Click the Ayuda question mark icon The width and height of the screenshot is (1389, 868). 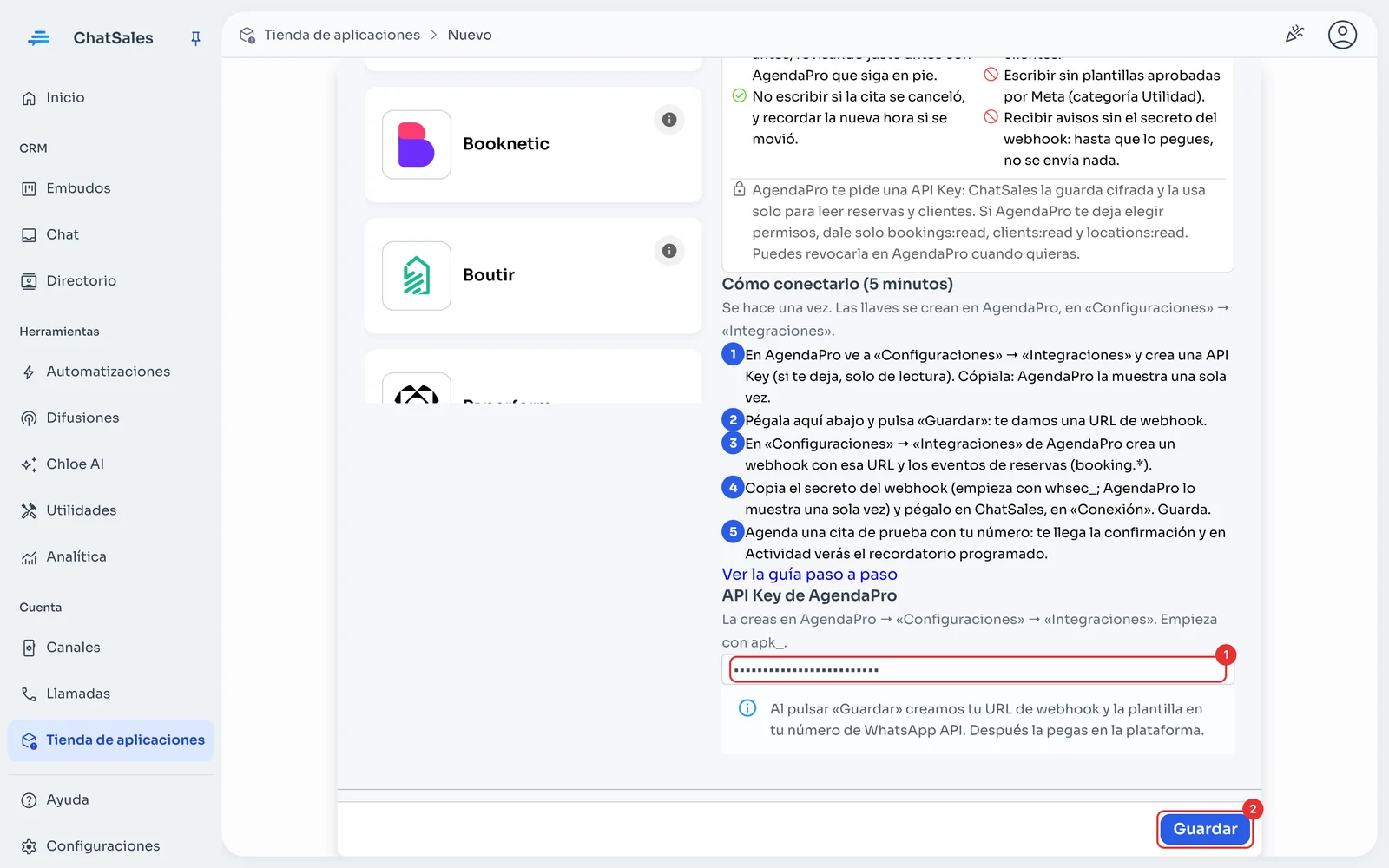click(29, 800)
